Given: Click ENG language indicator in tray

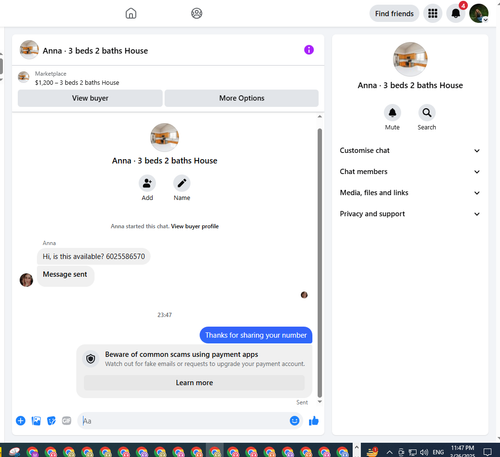Looking at the screenshot, I should pyautogui.click(x=438, y=452).
